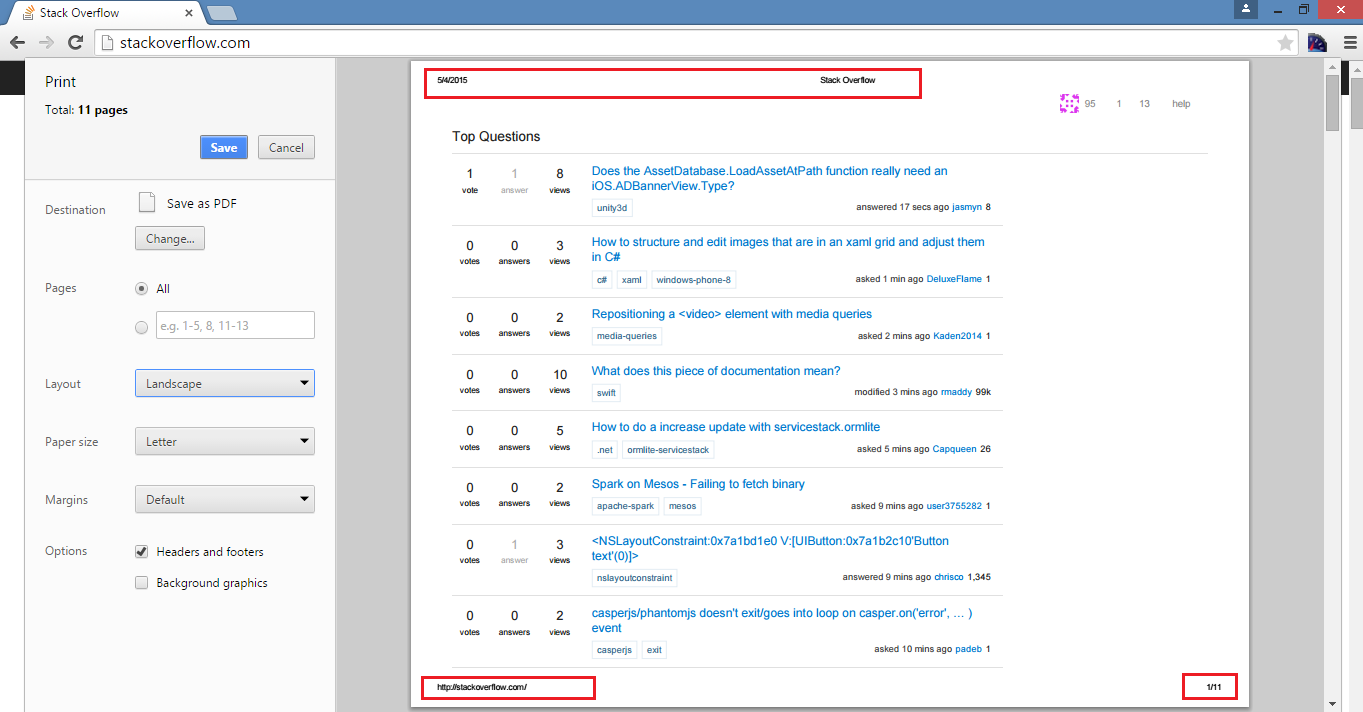Click the page icon in the address bar
1363x712 pixels.
click(x=108, y=43)
